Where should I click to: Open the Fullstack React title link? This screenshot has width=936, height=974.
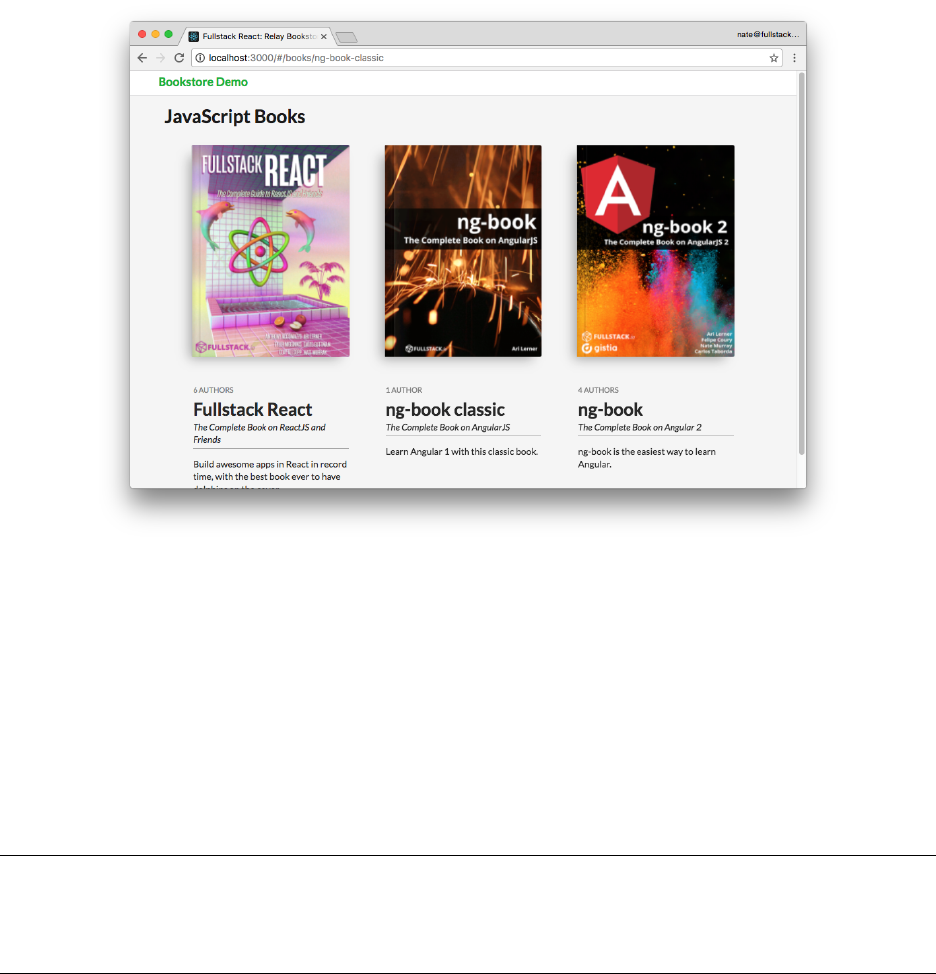(x=252, y=409)
